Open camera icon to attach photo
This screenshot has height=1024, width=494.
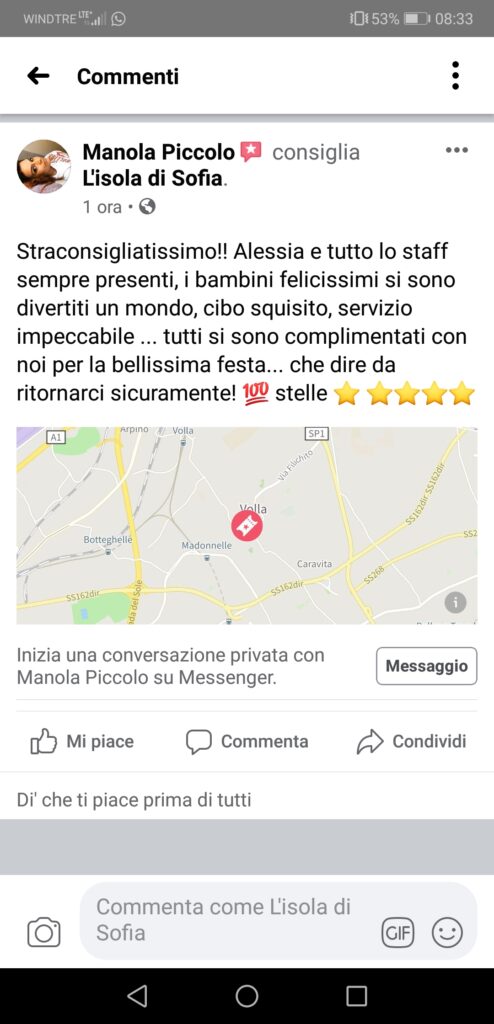[44, 932]
